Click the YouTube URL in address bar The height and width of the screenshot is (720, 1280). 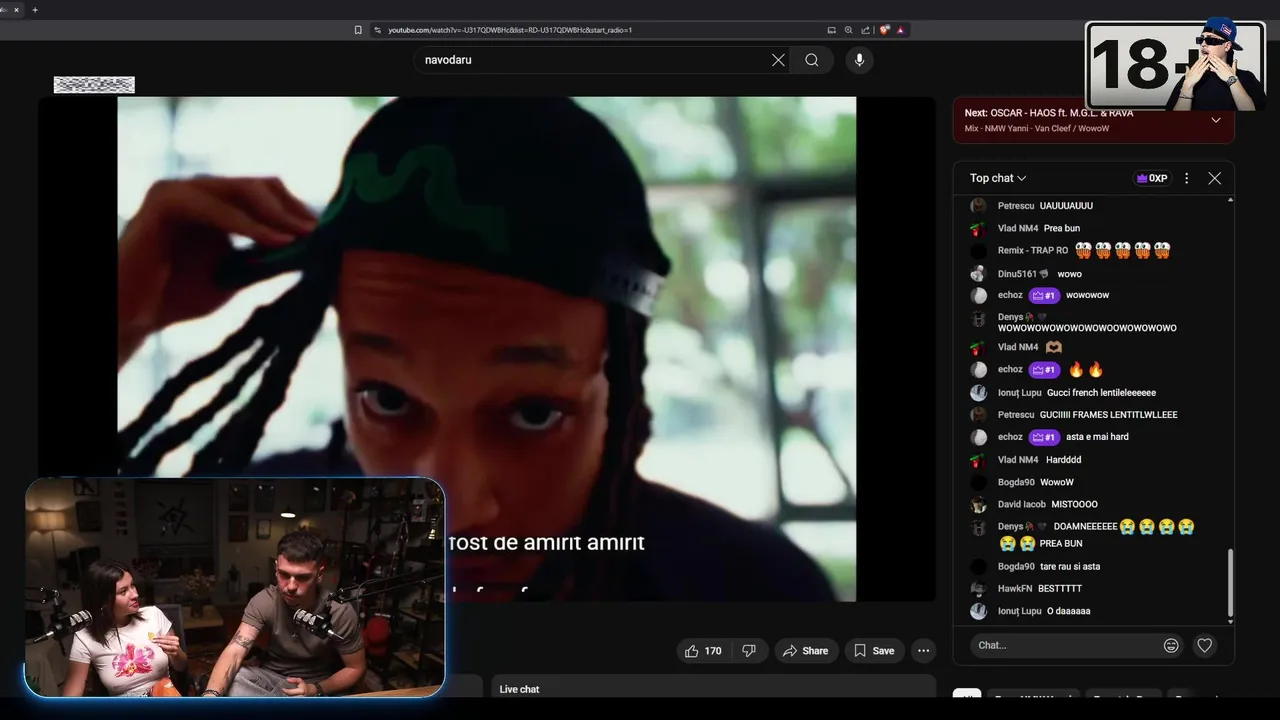(x=510, y=30)
